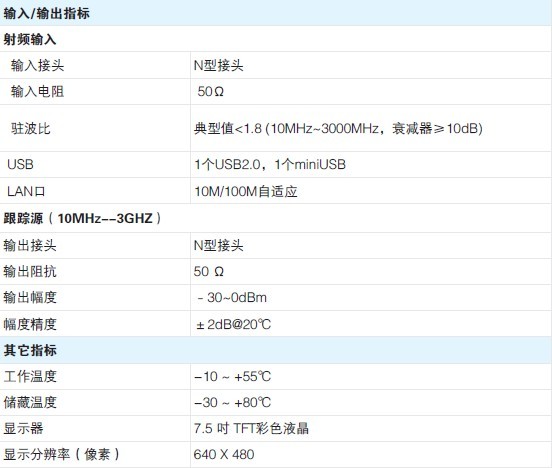Click the 输入电阻 row label
This screenshot has height=468, width=552.
click(37, 92)
